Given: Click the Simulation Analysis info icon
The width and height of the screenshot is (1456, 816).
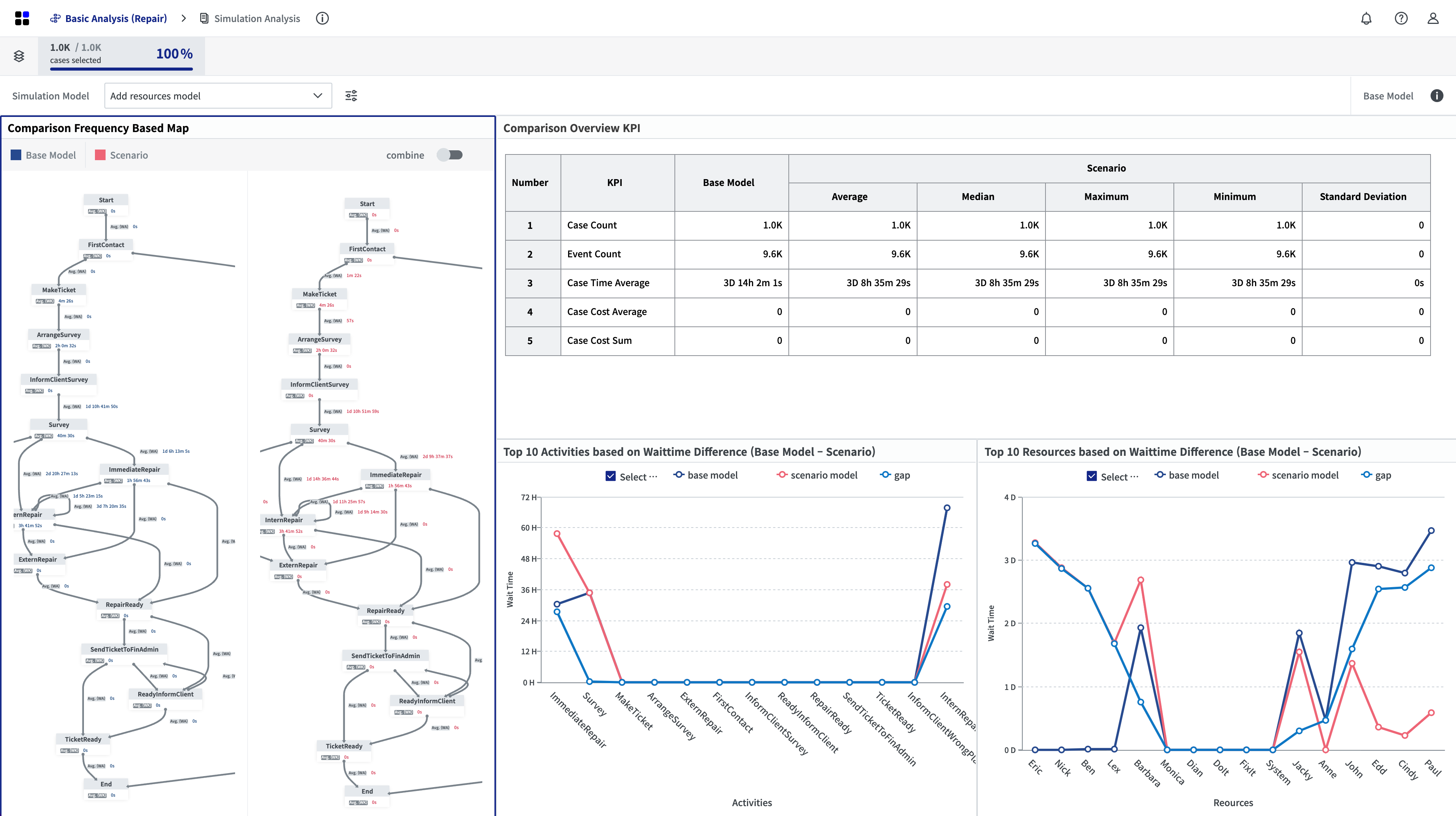Looking at the screenshot, I should pos(322,18).
